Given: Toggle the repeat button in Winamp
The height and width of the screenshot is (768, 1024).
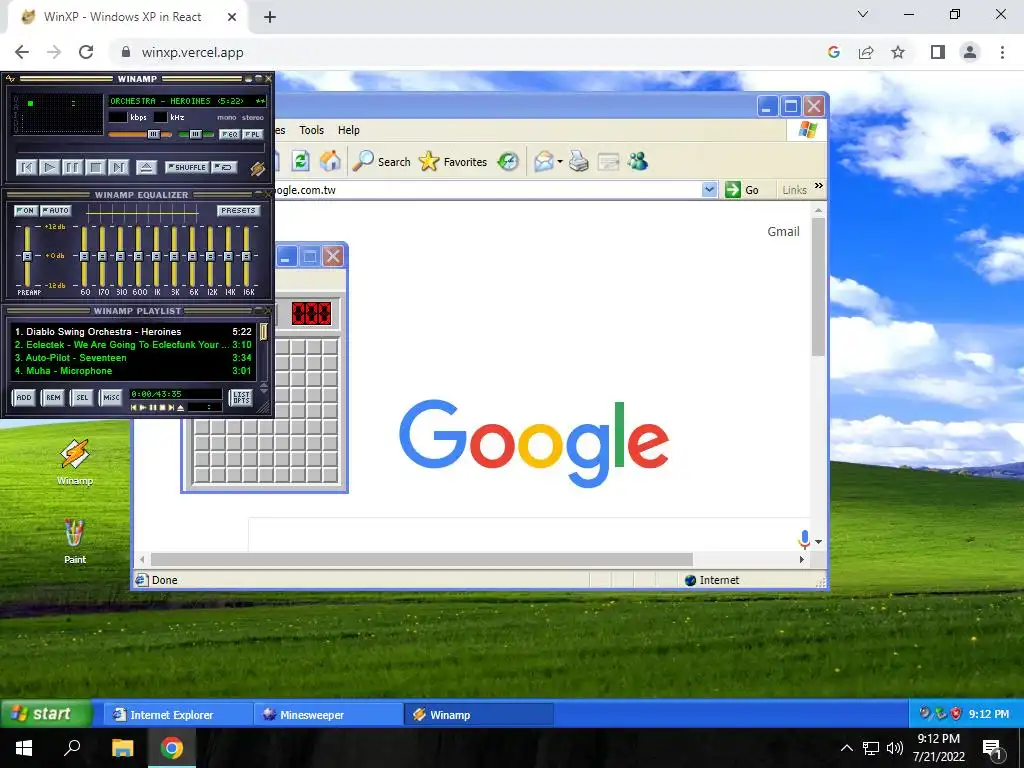Looking at the screenshot, I should coord(224,168).
